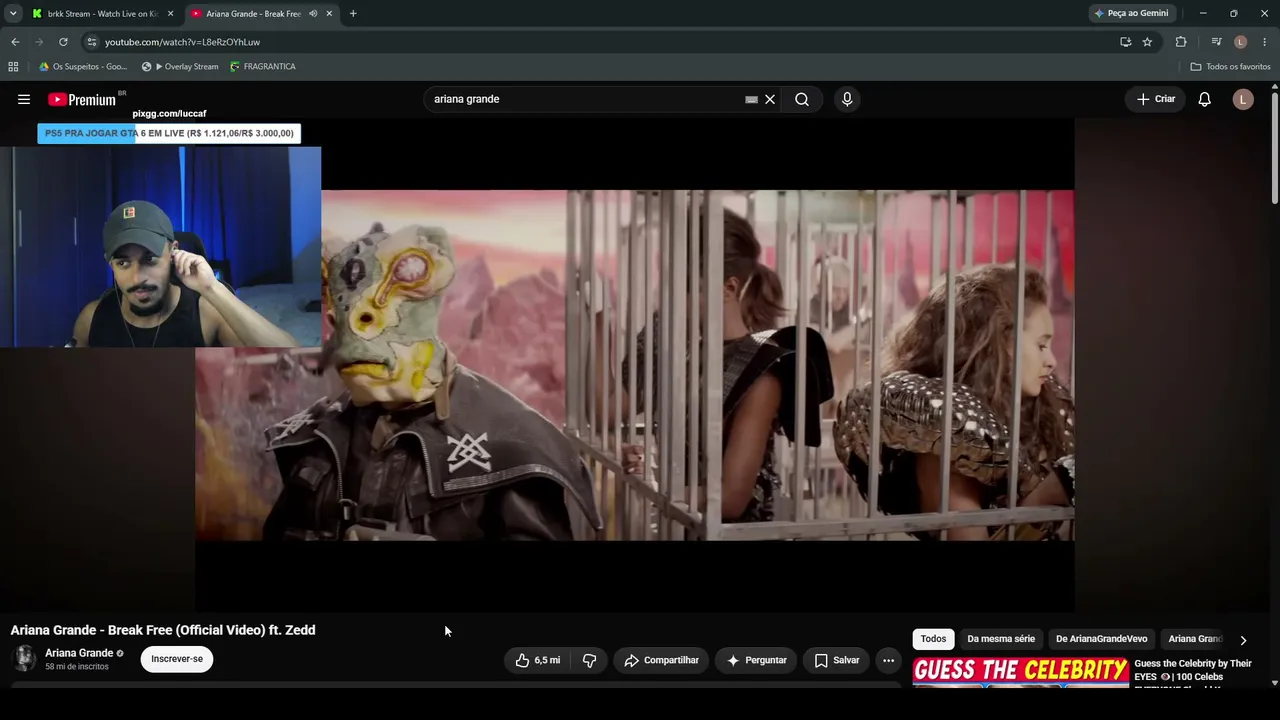Close the brkk Stream tab
Image resolution: width=1280 pixels, height=720 pixels.
170,14
